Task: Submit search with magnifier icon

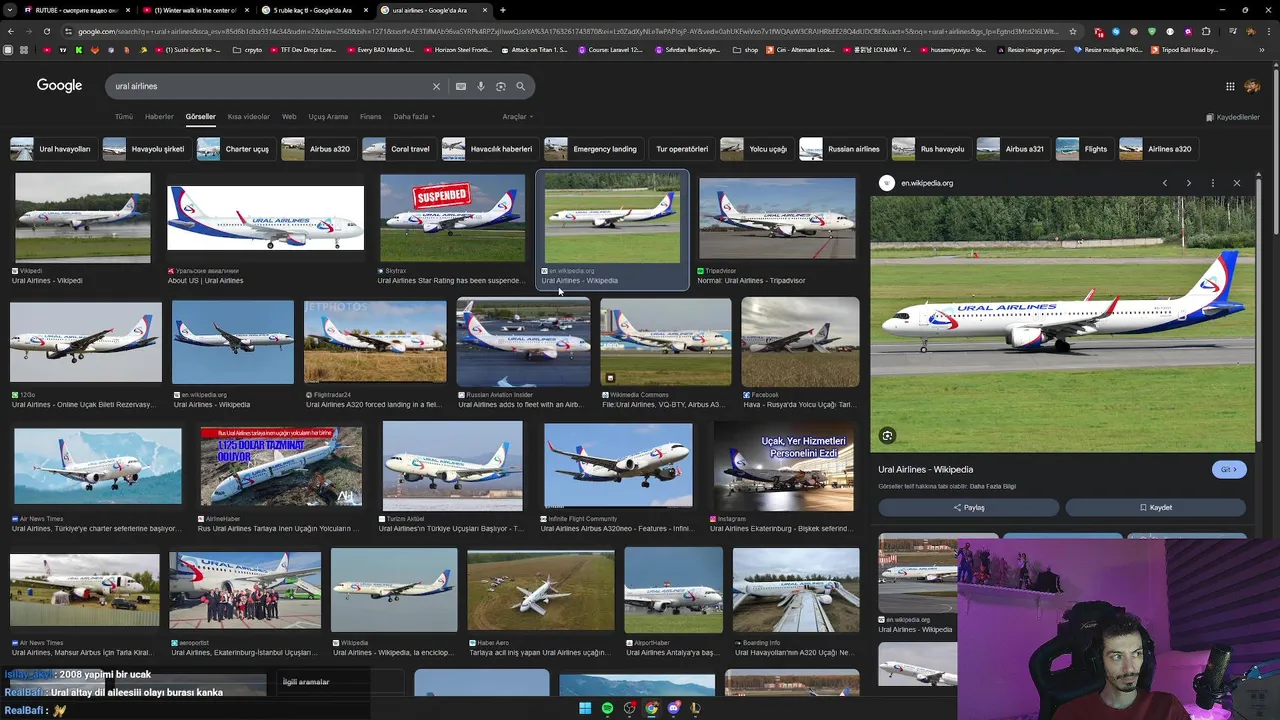Action: (521, 86)
